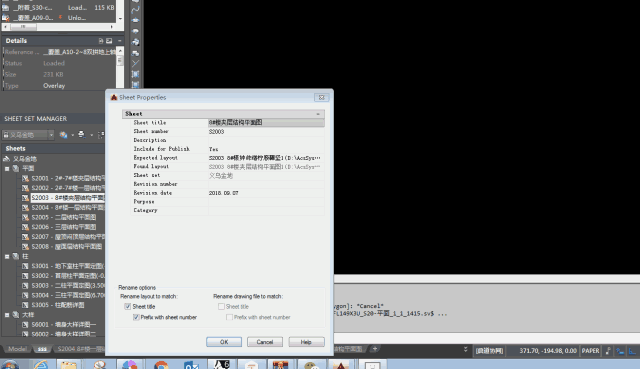
Task: Click the Sheet title value field
Action: (266, 122)
